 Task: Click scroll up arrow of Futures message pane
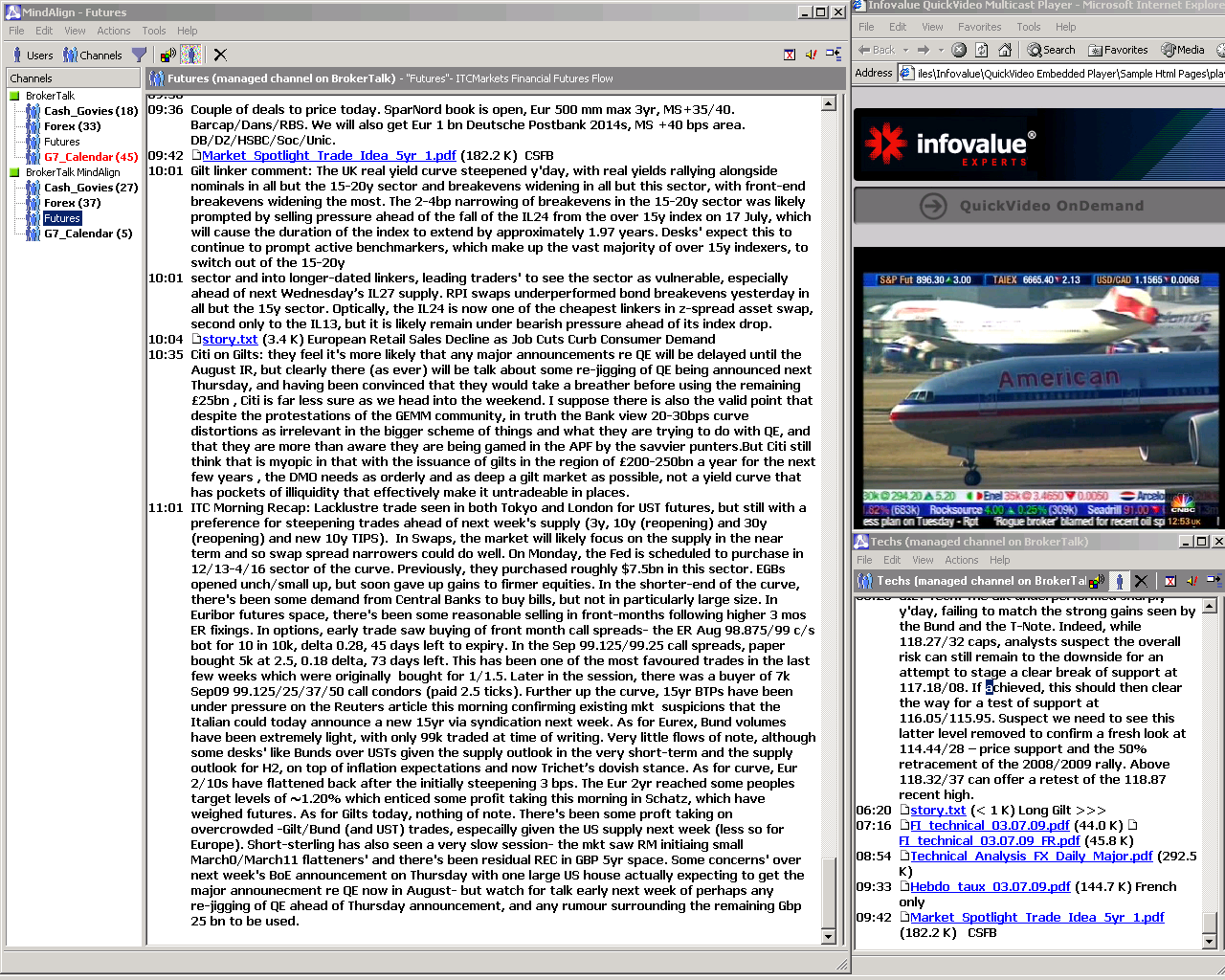829,103
